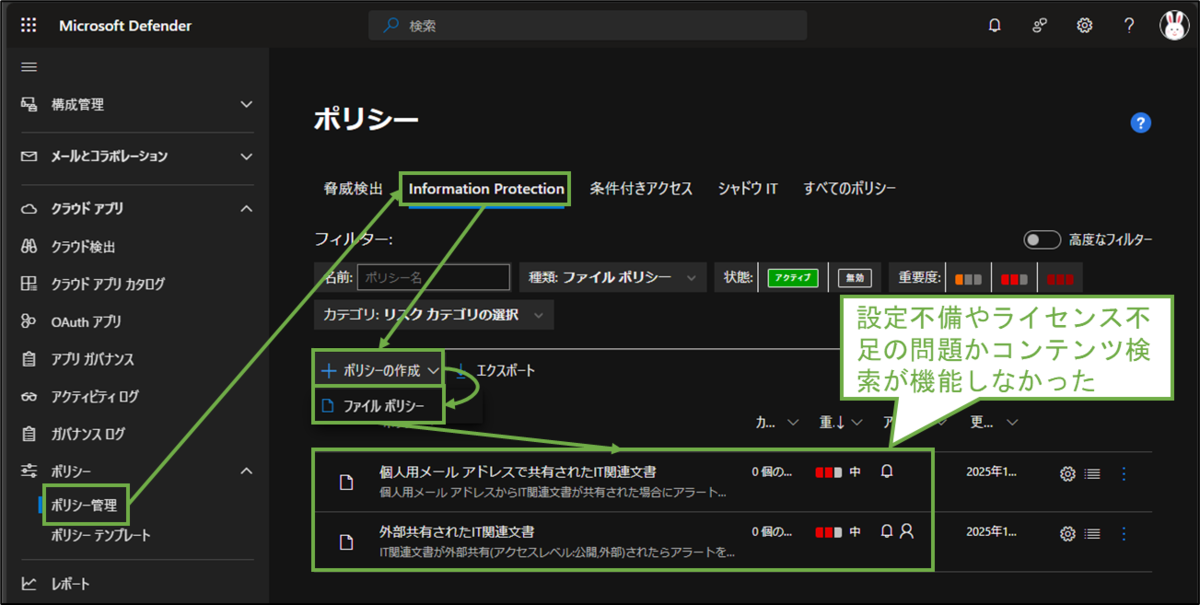
Task: Open OAuth アプリ in sidebar
Action: pyautogui.click(x=85, y=321)
